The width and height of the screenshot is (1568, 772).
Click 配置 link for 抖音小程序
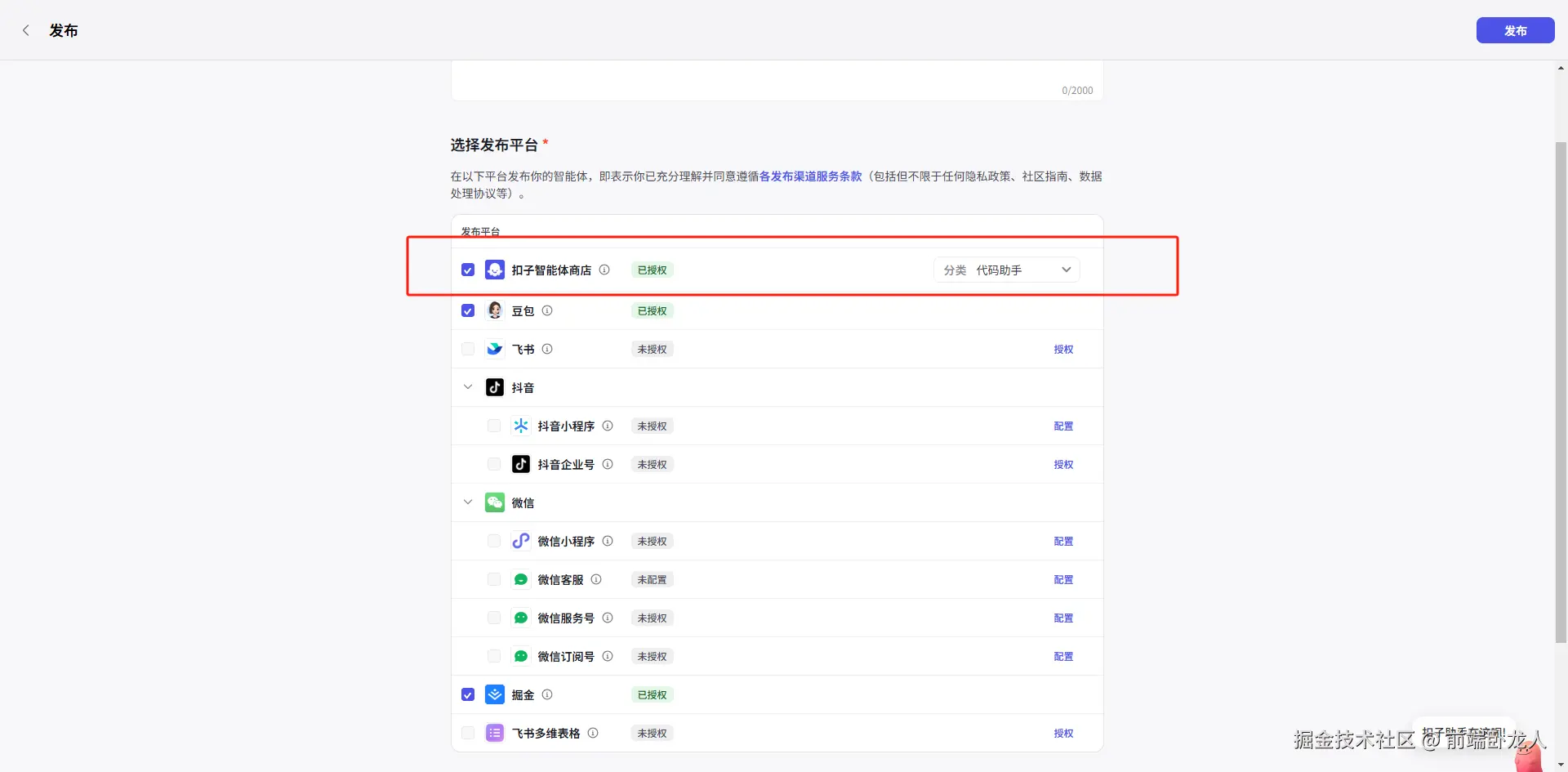coord(1063,426)
